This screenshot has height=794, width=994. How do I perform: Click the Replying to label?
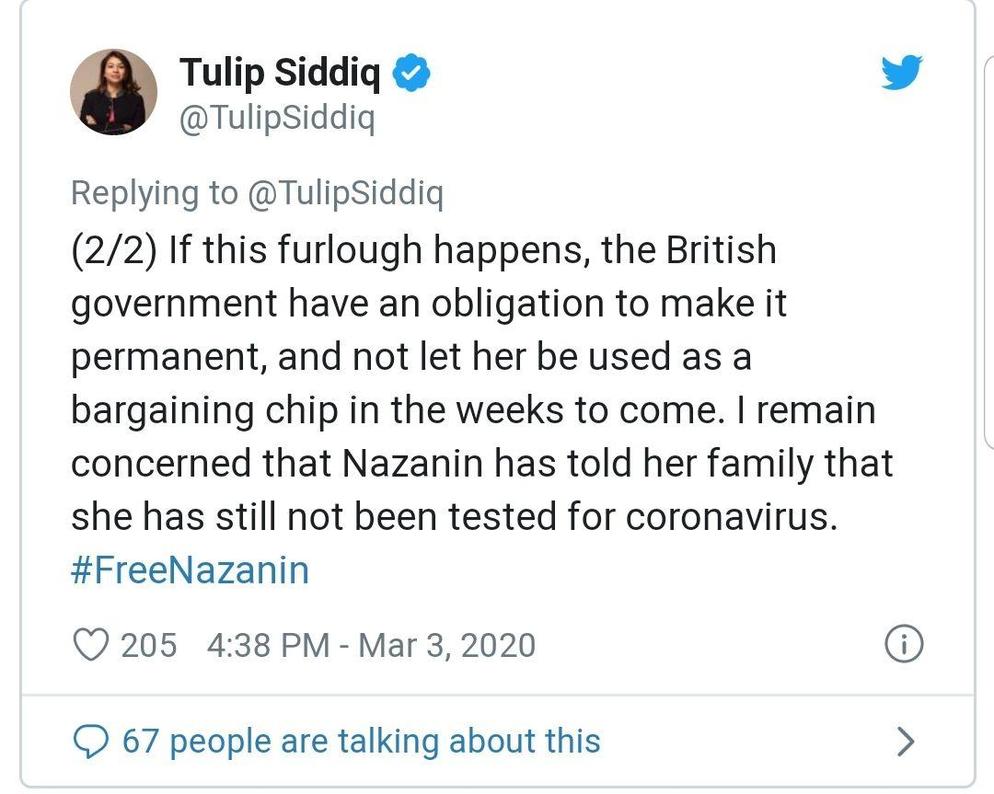click(155, 193)
